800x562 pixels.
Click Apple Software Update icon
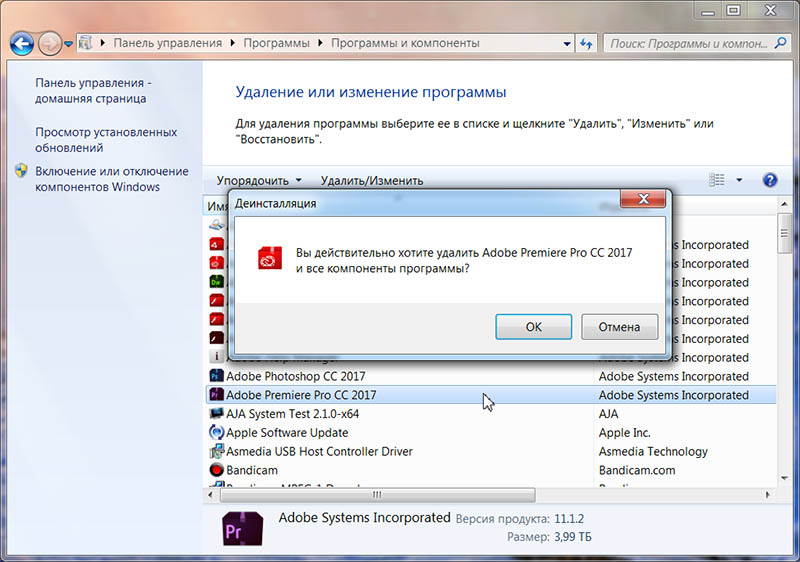point(216,432)
